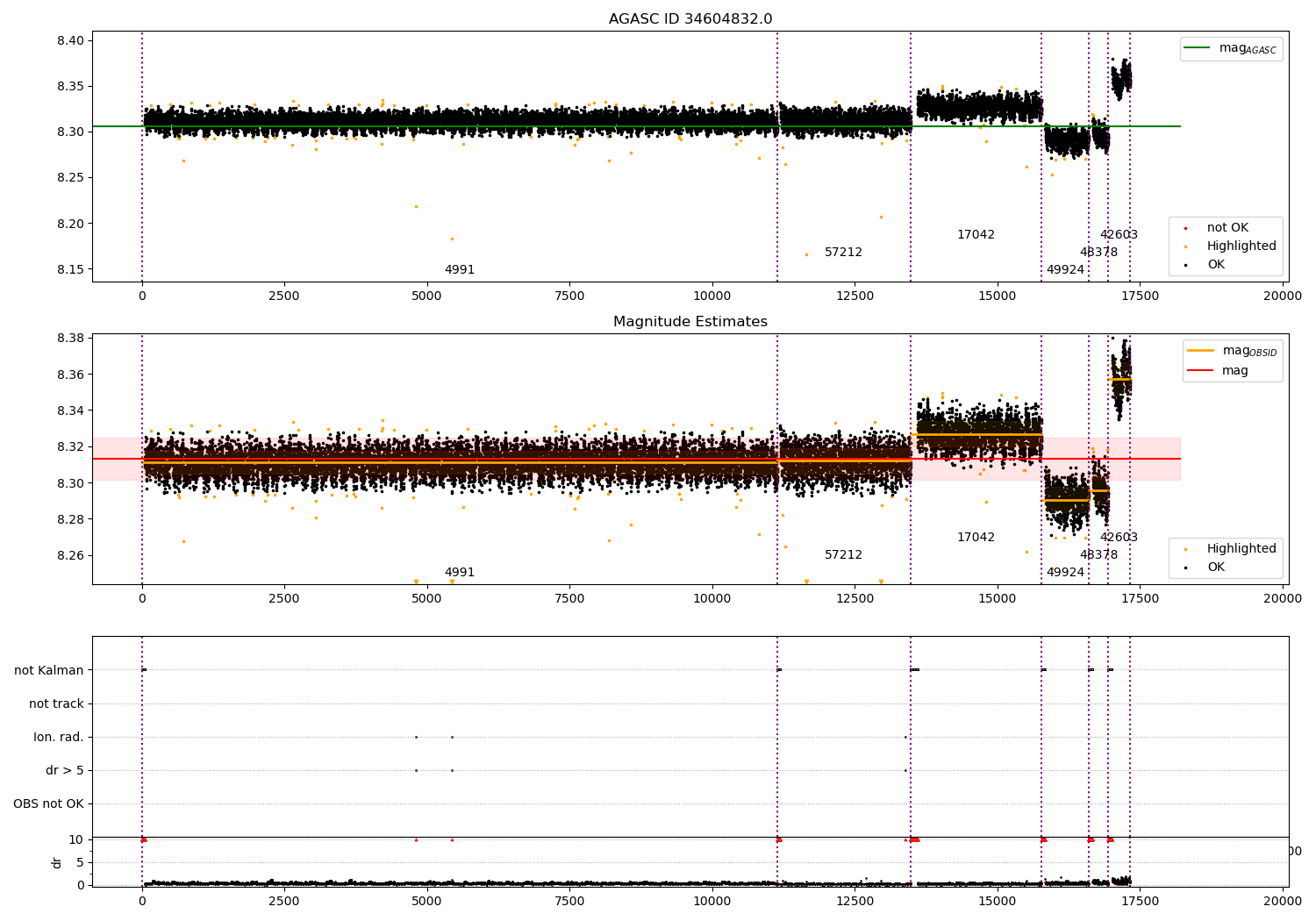Click the plot title AGASC ID 34604832.0
Viewport: 1316px width, 921px height.
click(x=690, y=19)
